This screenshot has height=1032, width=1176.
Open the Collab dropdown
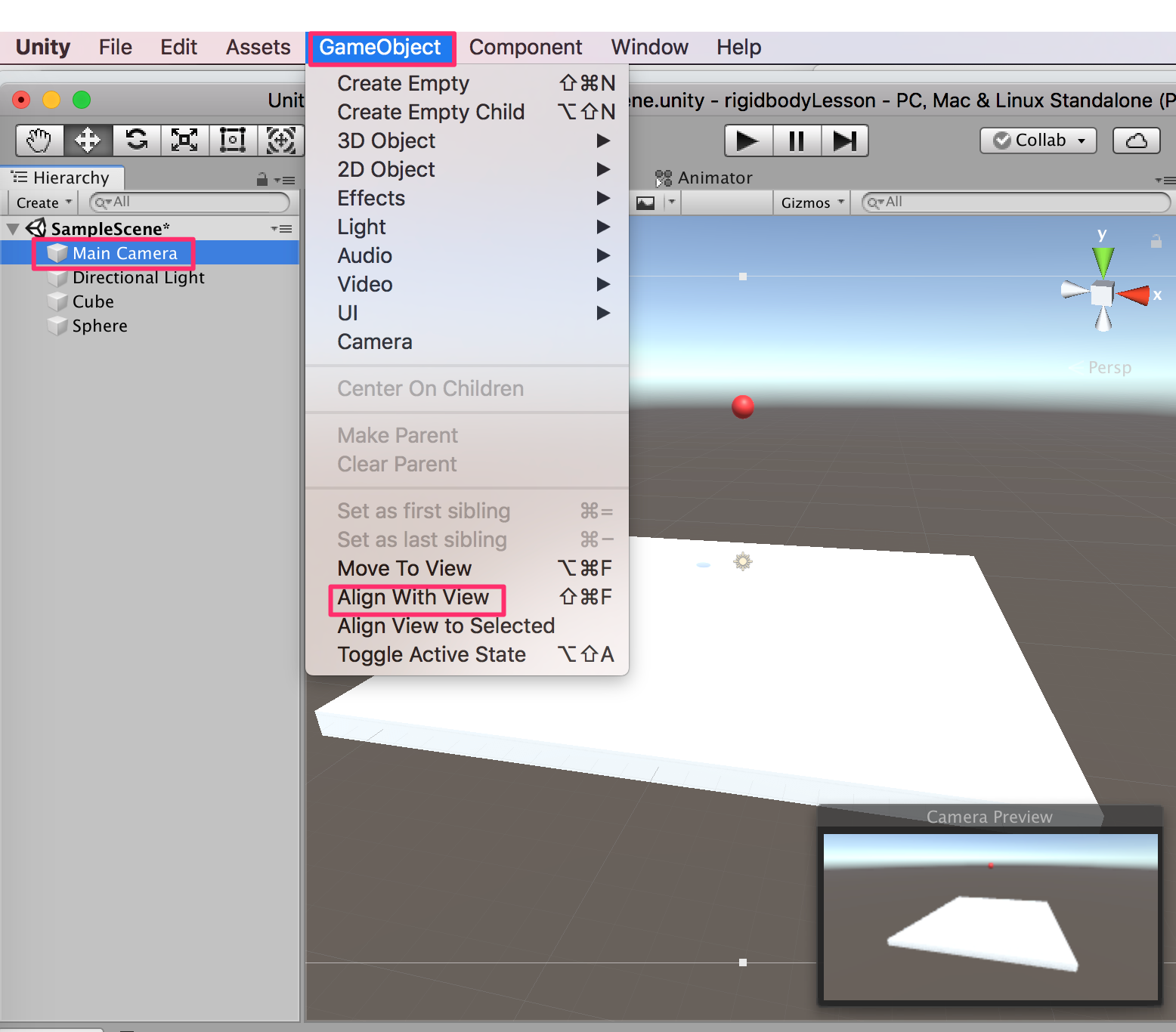coord(1038,141)
